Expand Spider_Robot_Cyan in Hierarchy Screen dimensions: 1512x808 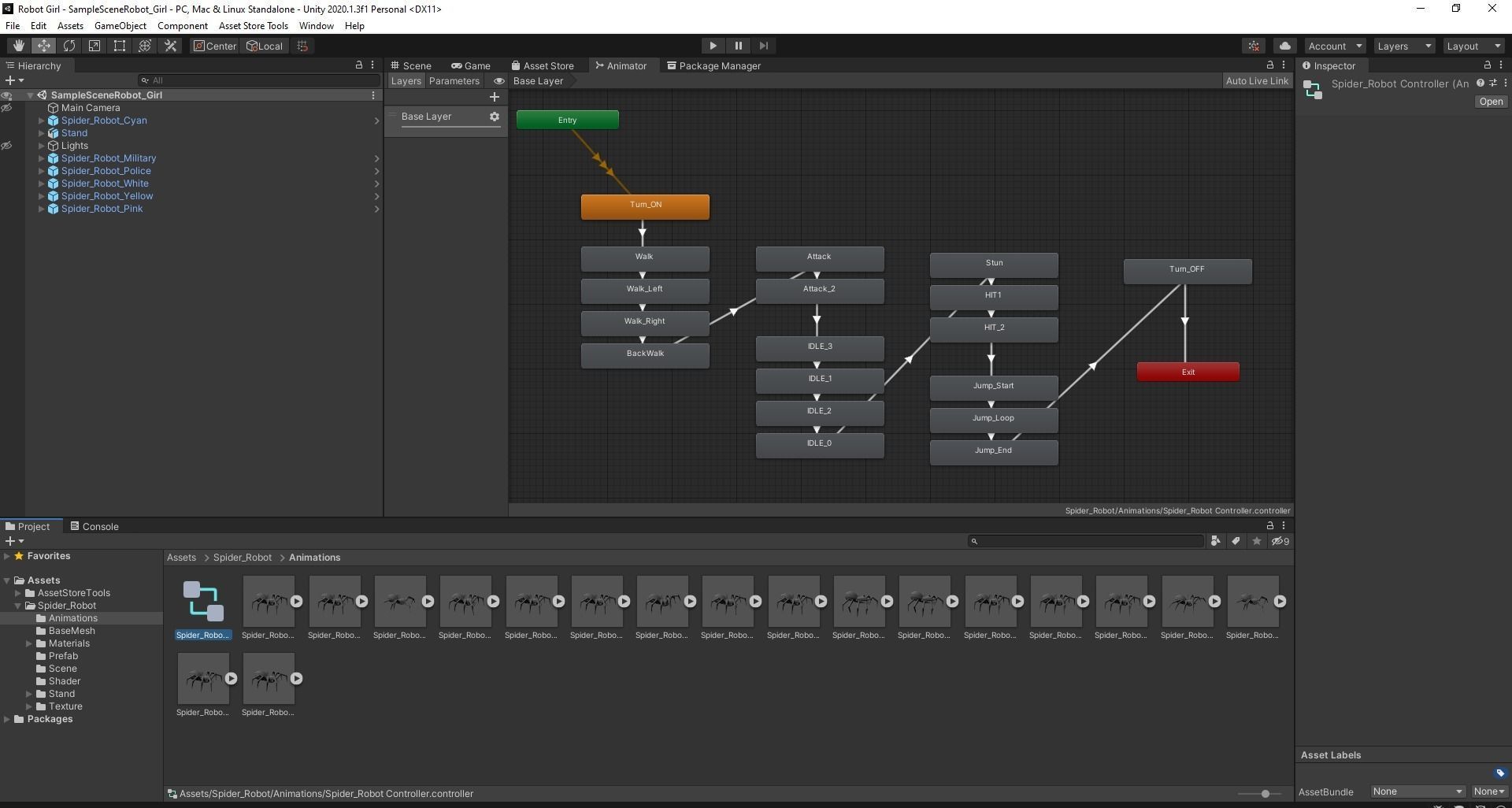[42, 120]
